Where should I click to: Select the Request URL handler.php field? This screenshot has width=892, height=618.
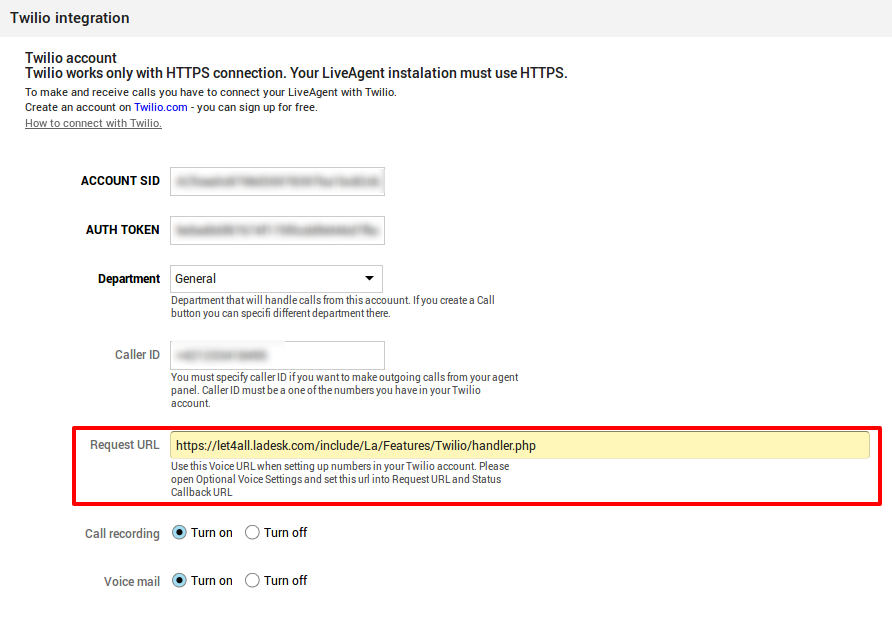coord(519,446)
